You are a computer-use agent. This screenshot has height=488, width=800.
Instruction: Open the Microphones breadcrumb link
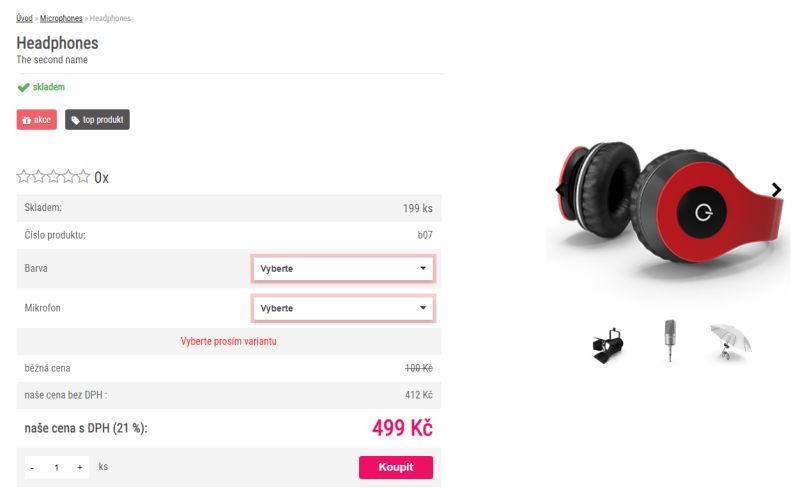(61, 18)
